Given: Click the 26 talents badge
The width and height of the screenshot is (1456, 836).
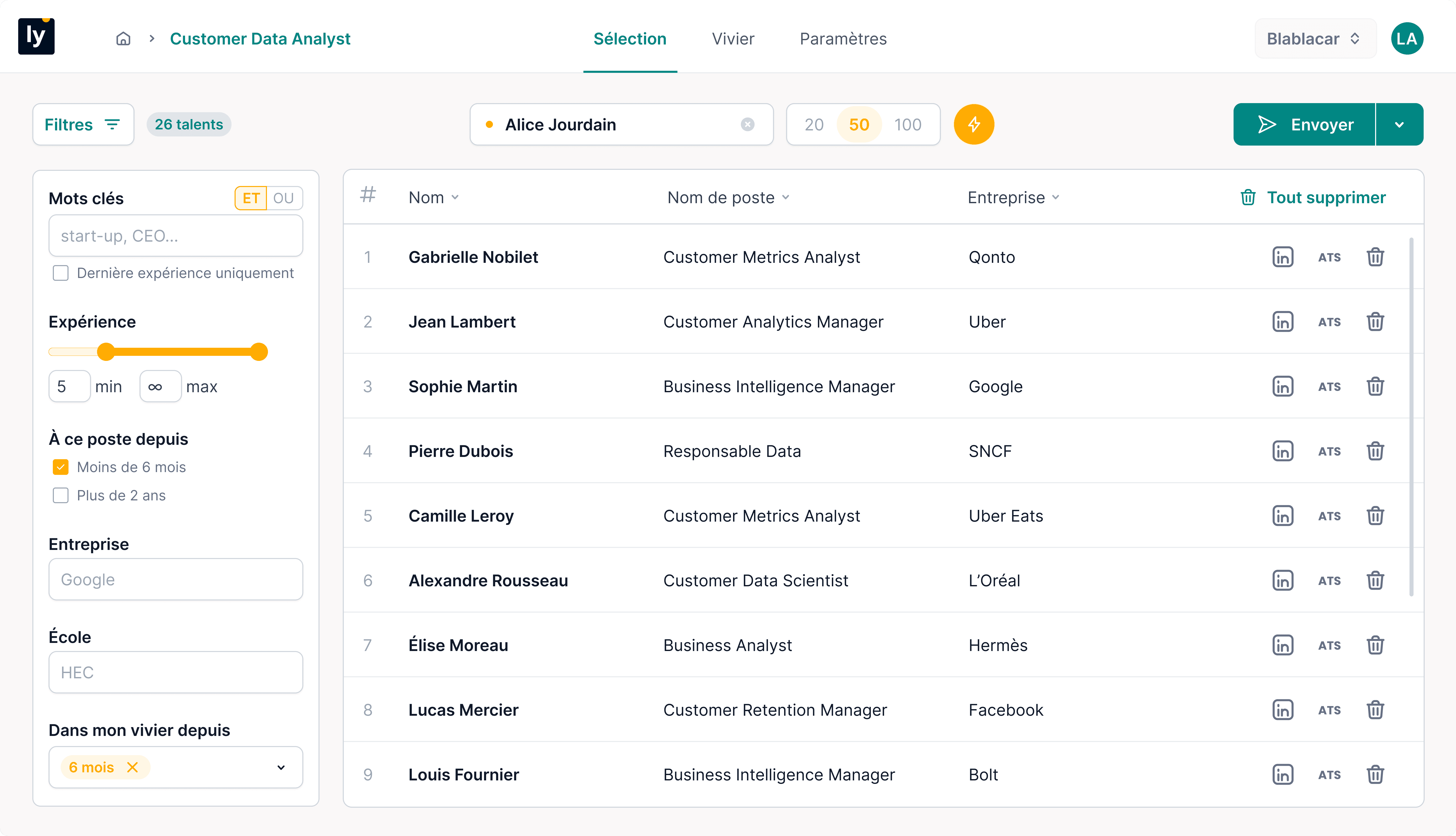Looking at the screenshot, I should 189,124.
